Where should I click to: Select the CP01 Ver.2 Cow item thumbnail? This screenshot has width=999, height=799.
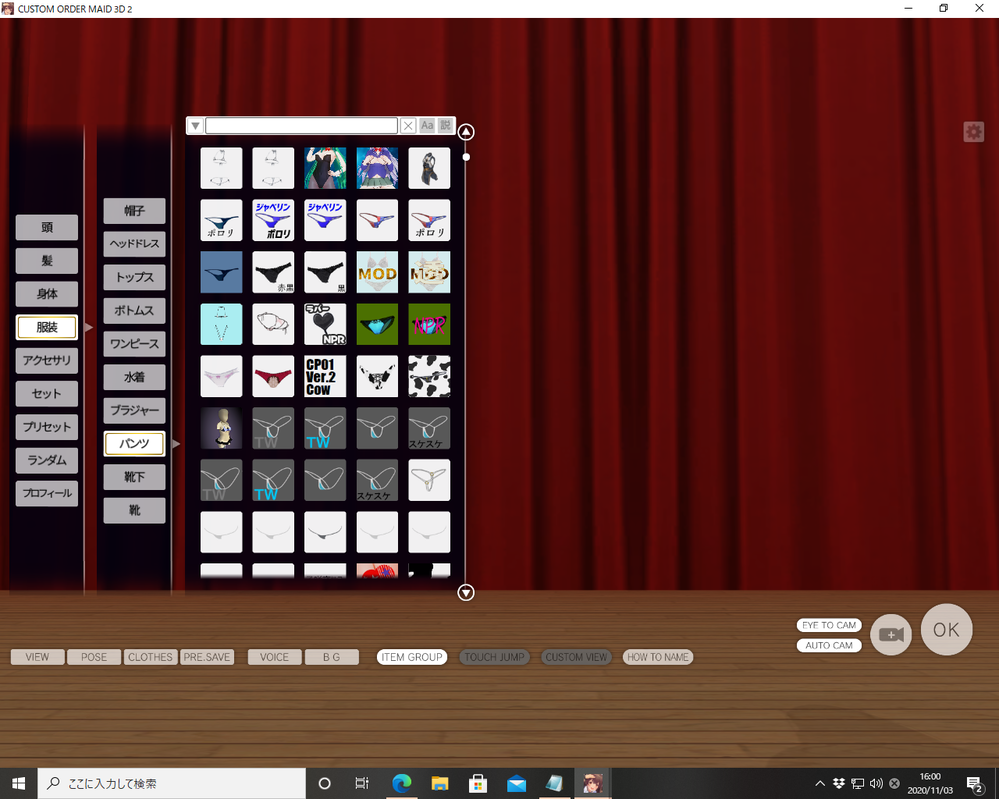[325, 376]
